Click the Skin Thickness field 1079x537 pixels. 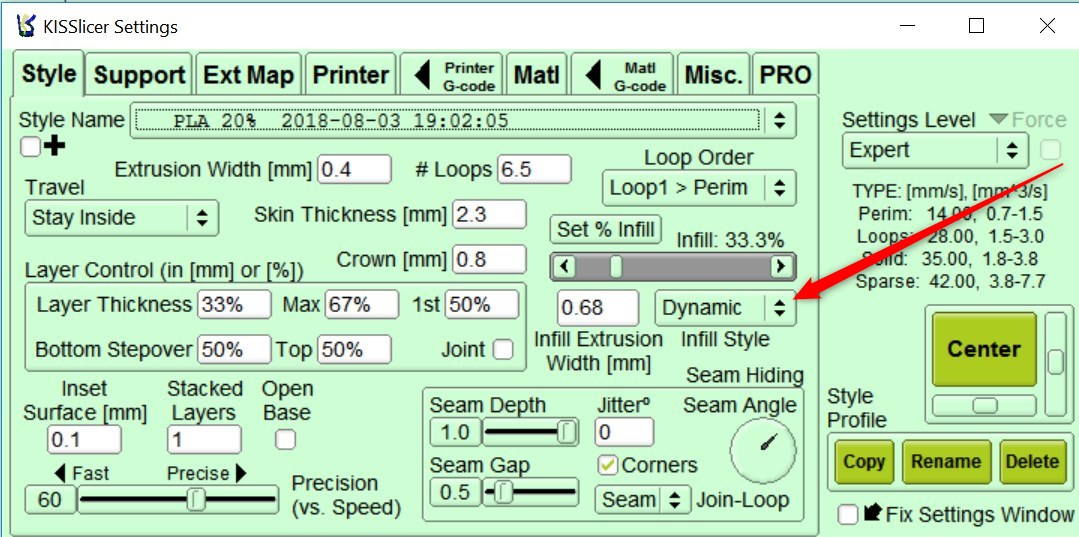(489, 215)
